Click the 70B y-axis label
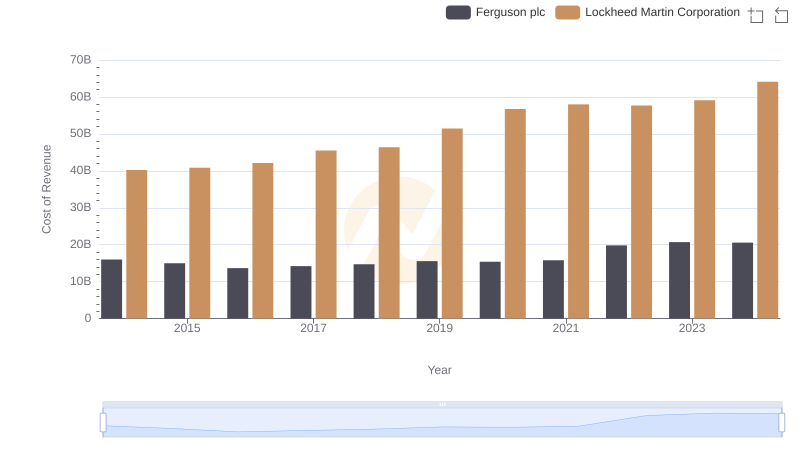The image size is (800, 461). (81, 60)
